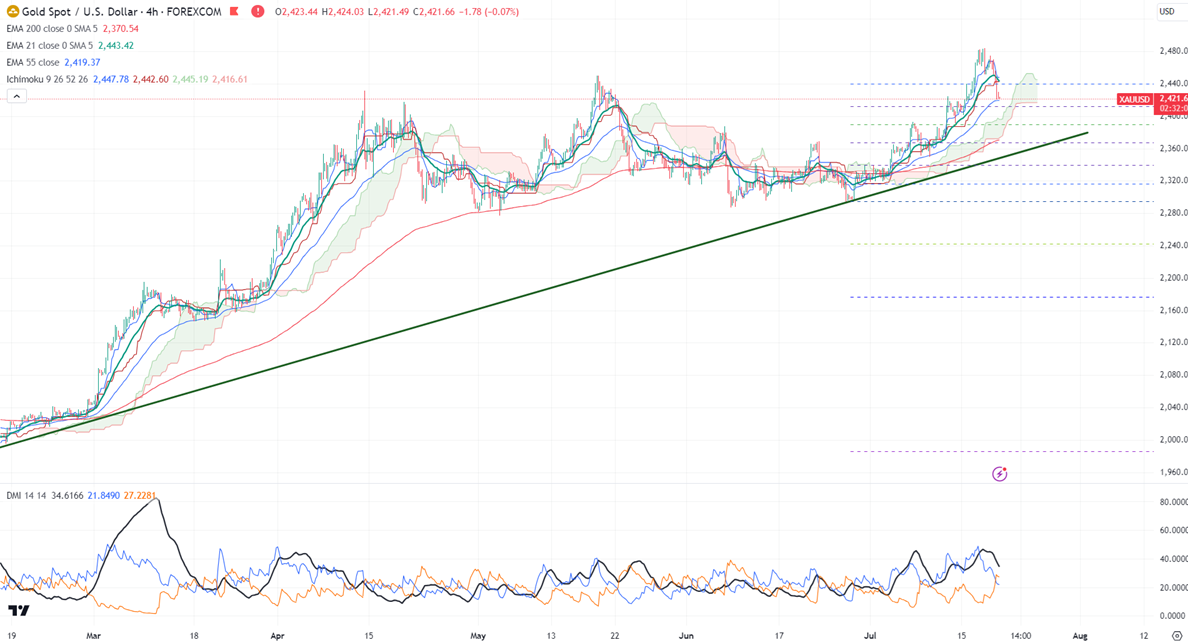Select the DMI 14 14 indicator legend
This screenshot has height=641, width=1188.
(27, 496)
